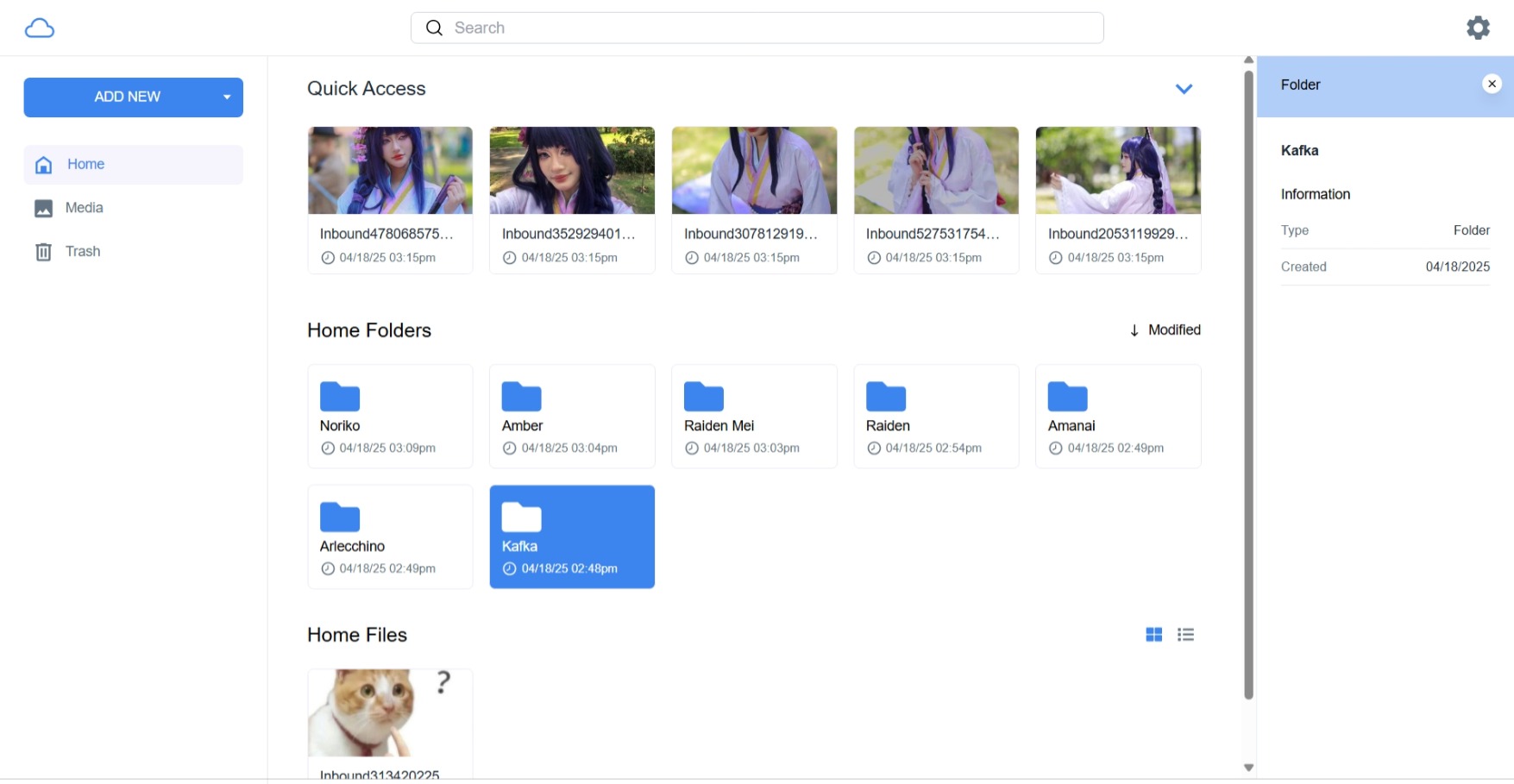Close the Folder information panel
Viewport: 1514px width, 784px height.
[1491, 84]
